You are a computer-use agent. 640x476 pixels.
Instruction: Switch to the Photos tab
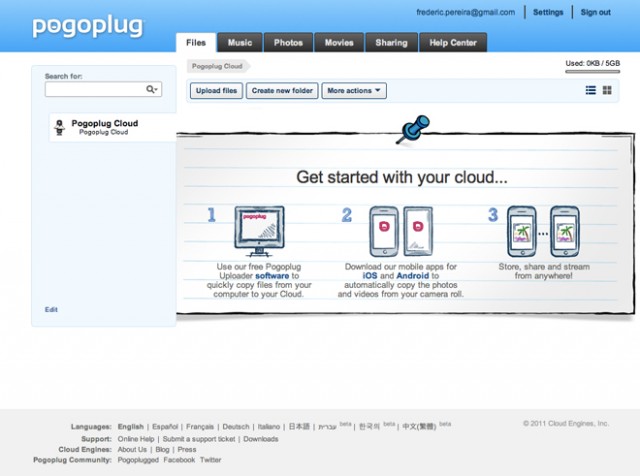tap(288, 42)
